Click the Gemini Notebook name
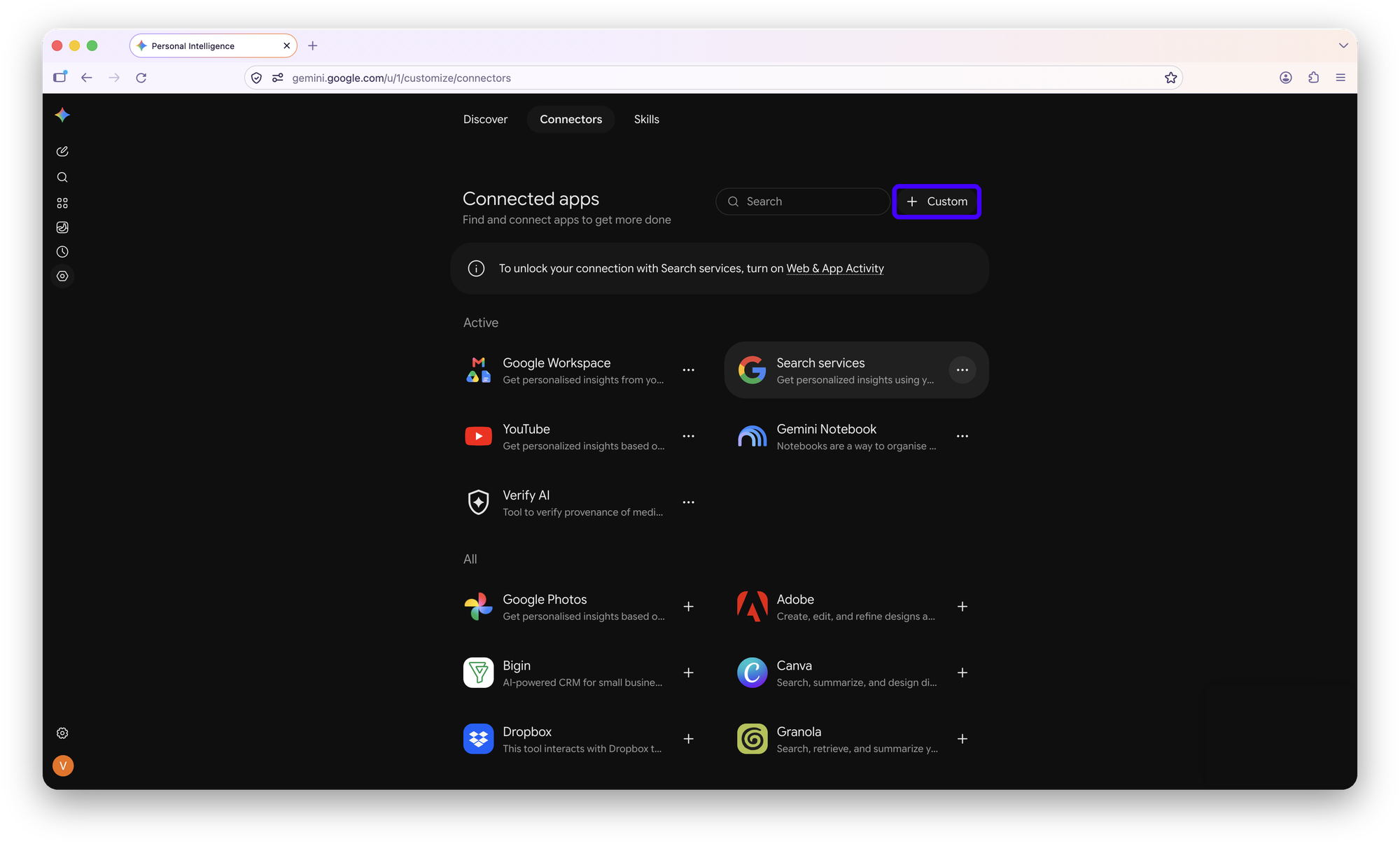The width and height of the screenshot is (1400, 846). 826,429
